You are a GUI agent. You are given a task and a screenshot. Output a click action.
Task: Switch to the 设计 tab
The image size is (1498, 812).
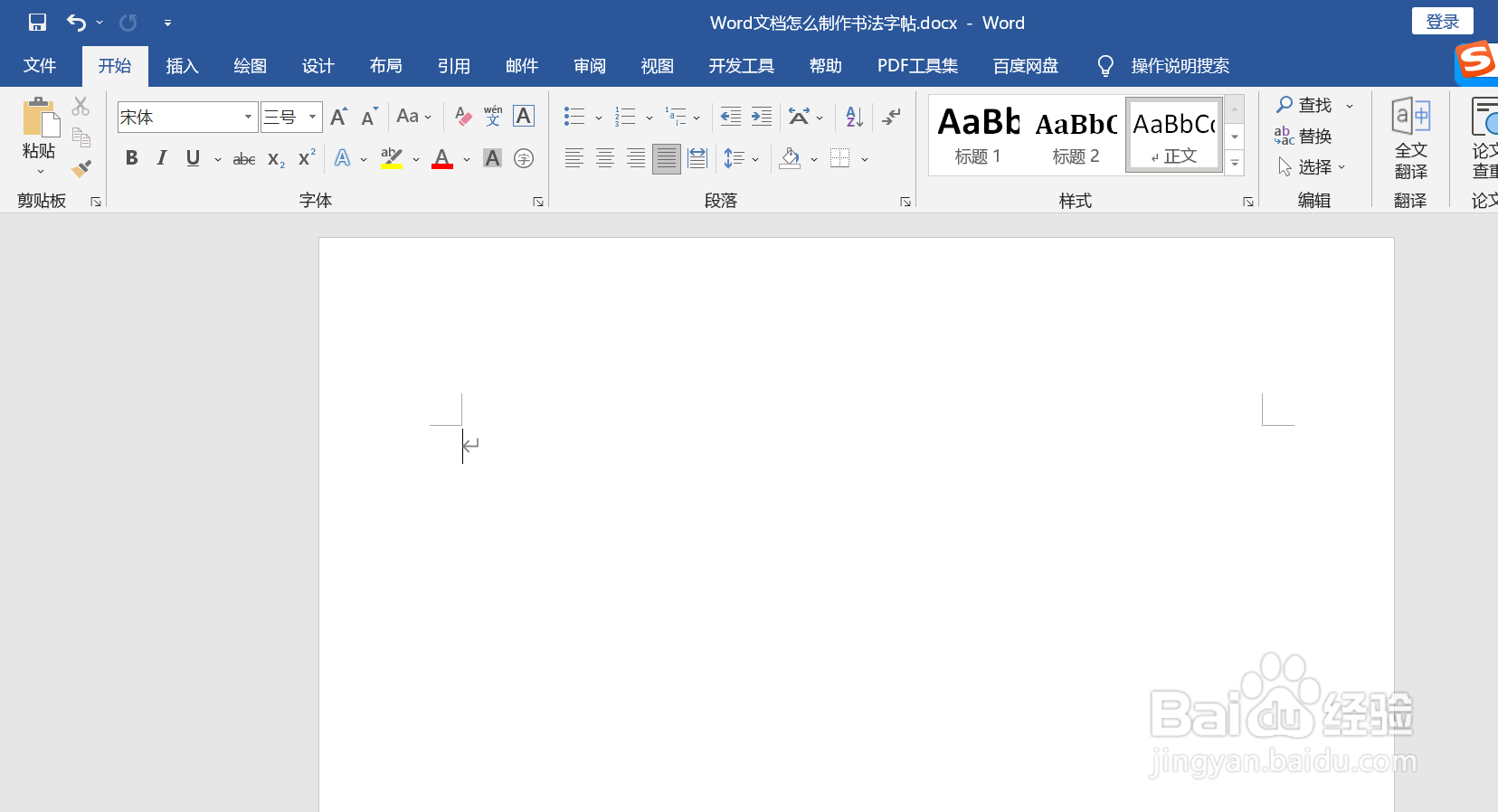coord(318,66)
